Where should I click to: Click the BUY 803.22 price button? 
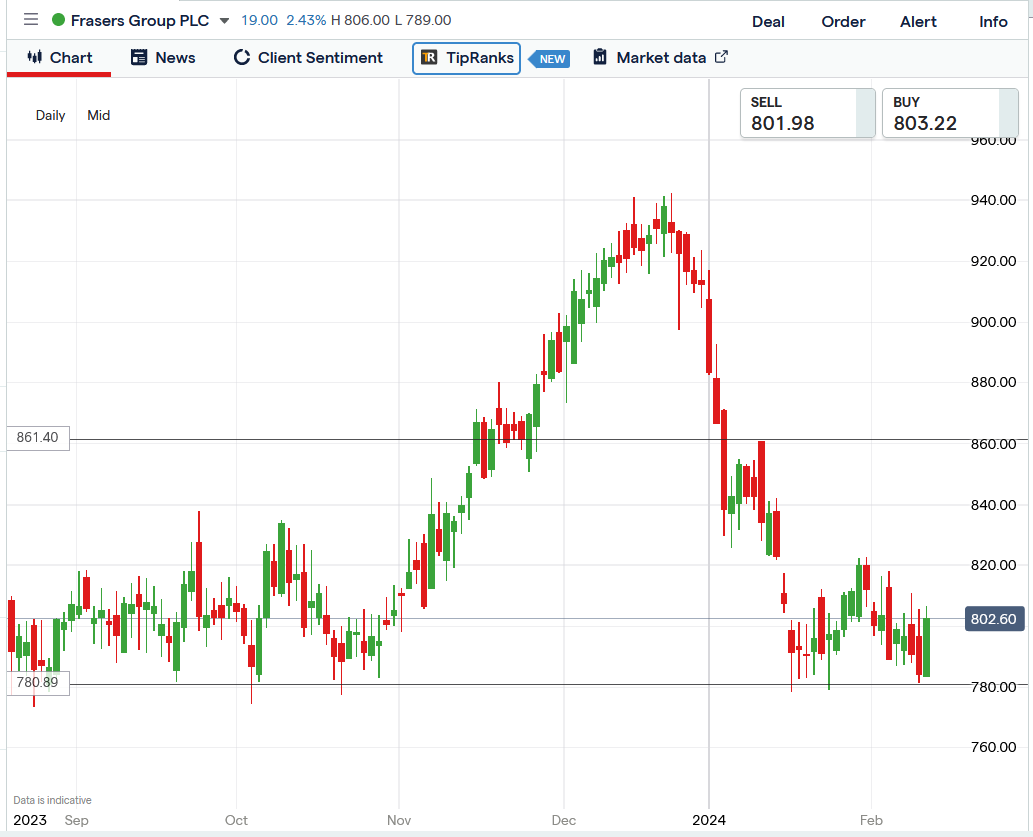click(950, 113)
